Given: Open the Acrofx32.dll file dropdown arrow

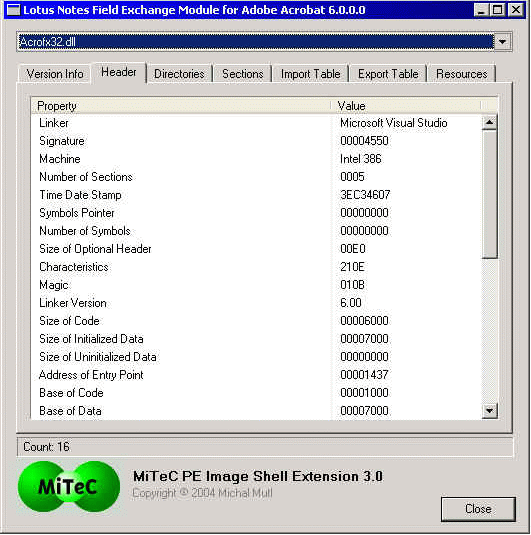Looking at the screenshot, I should [502, 42].
